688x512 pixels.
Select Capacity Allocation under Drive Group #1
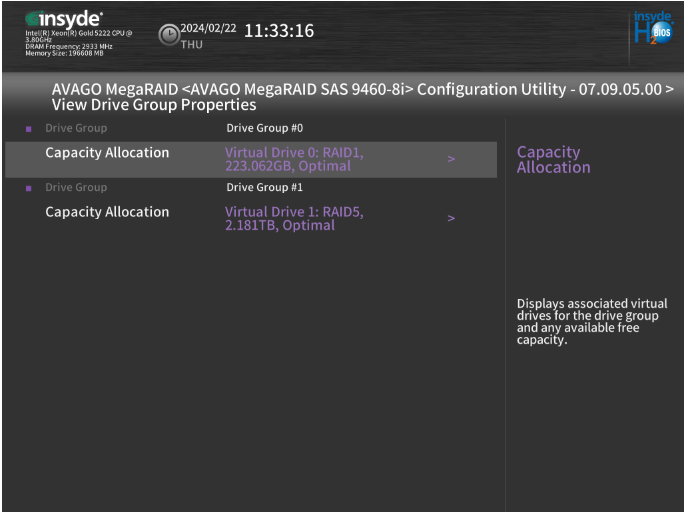(107, 212)
